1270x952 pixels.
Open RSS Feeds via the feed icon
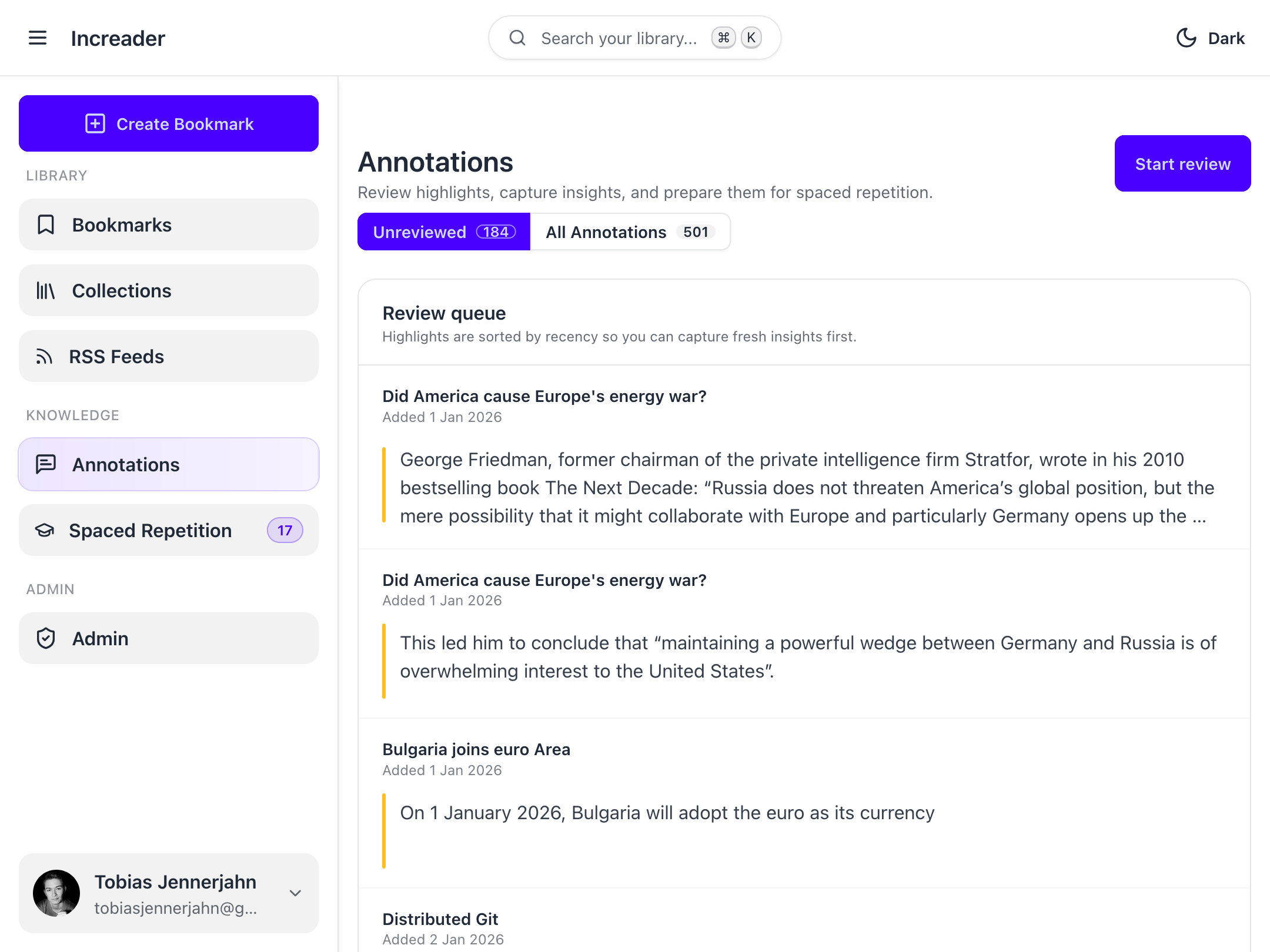point(45,356)
